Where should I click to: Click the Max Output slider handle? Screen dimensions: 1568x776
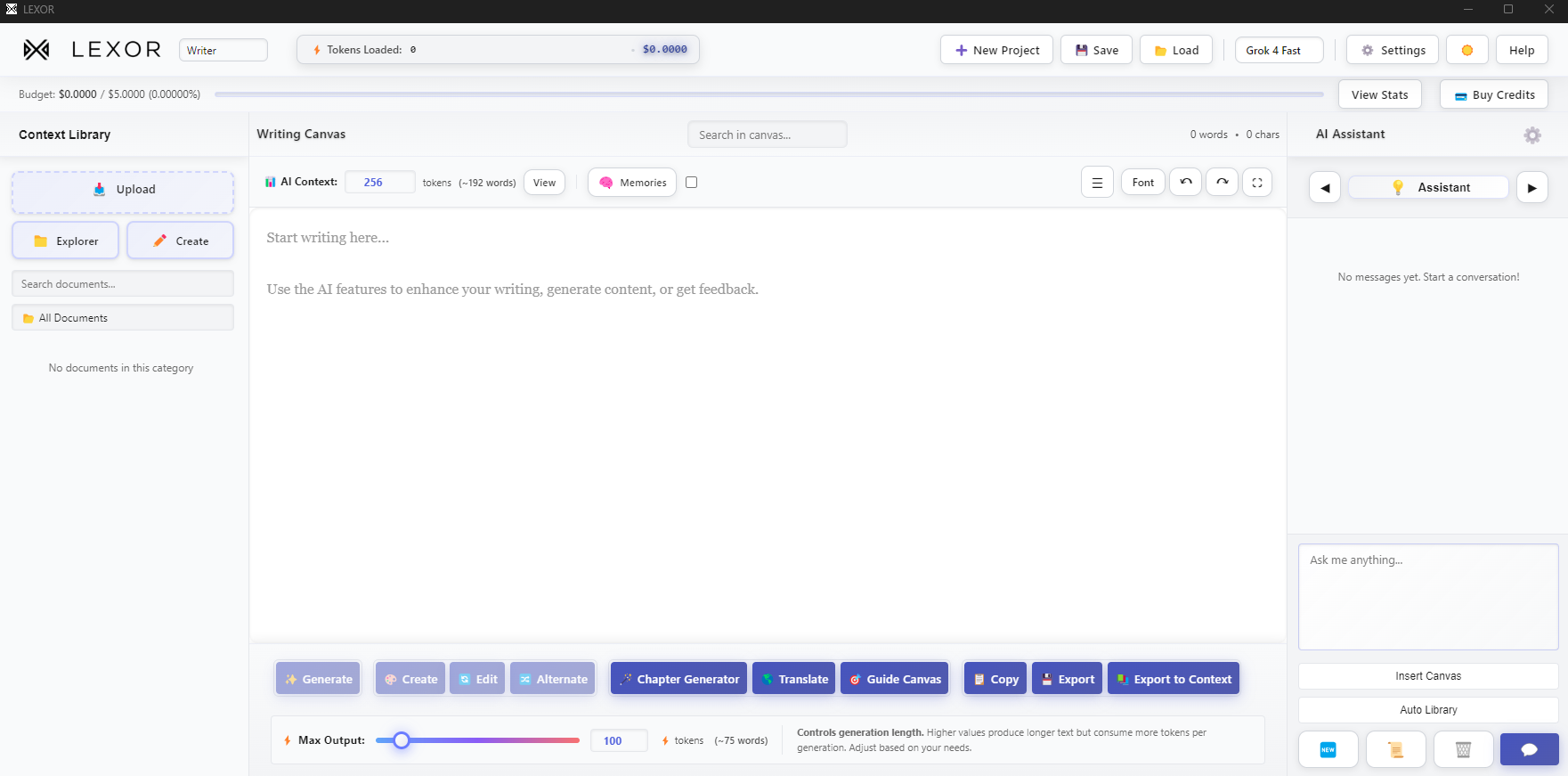click(402, 740)
